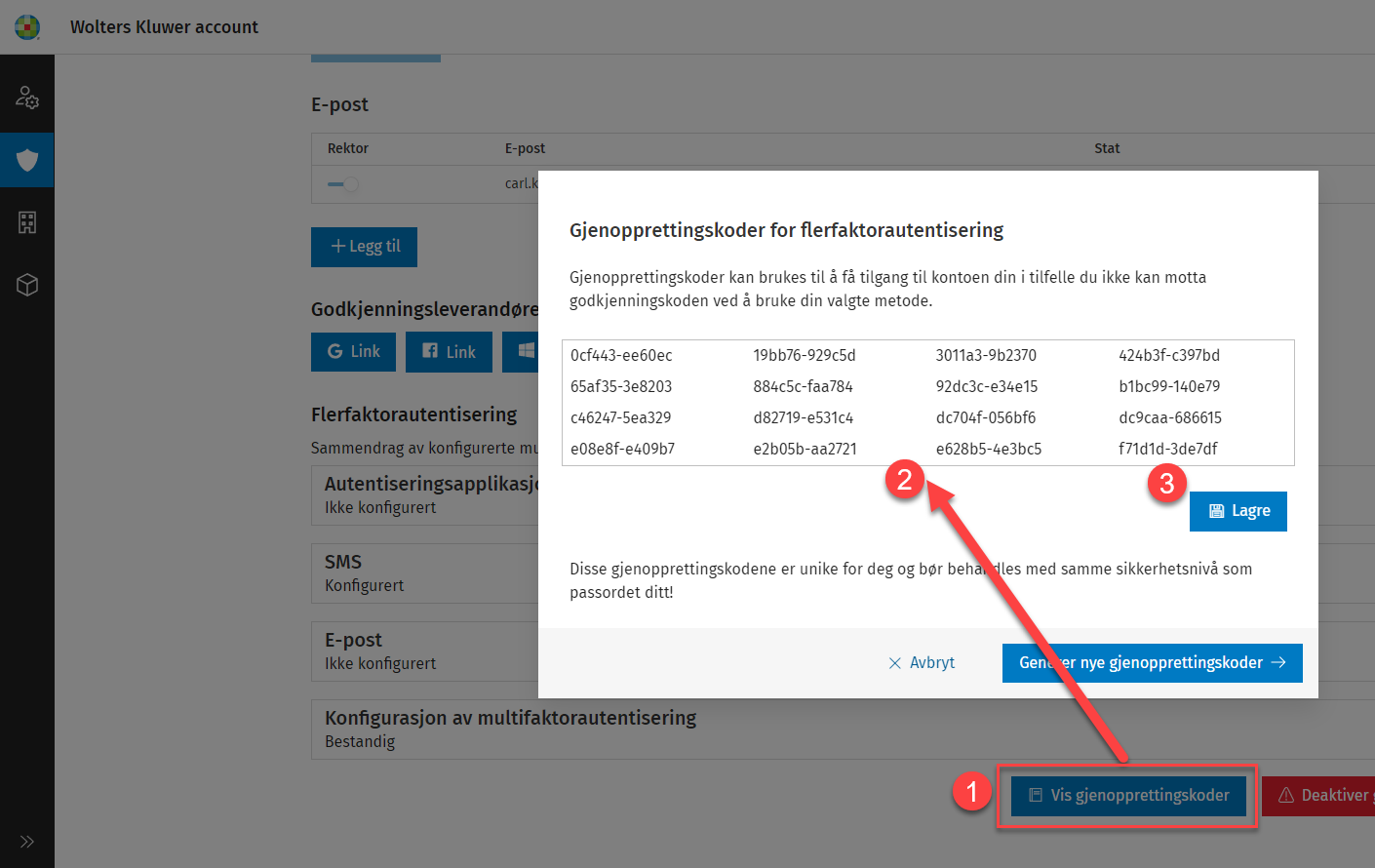Select recovery code 92dc3c-e34e15
This screenshot has width=1375, height=868.
987,386
